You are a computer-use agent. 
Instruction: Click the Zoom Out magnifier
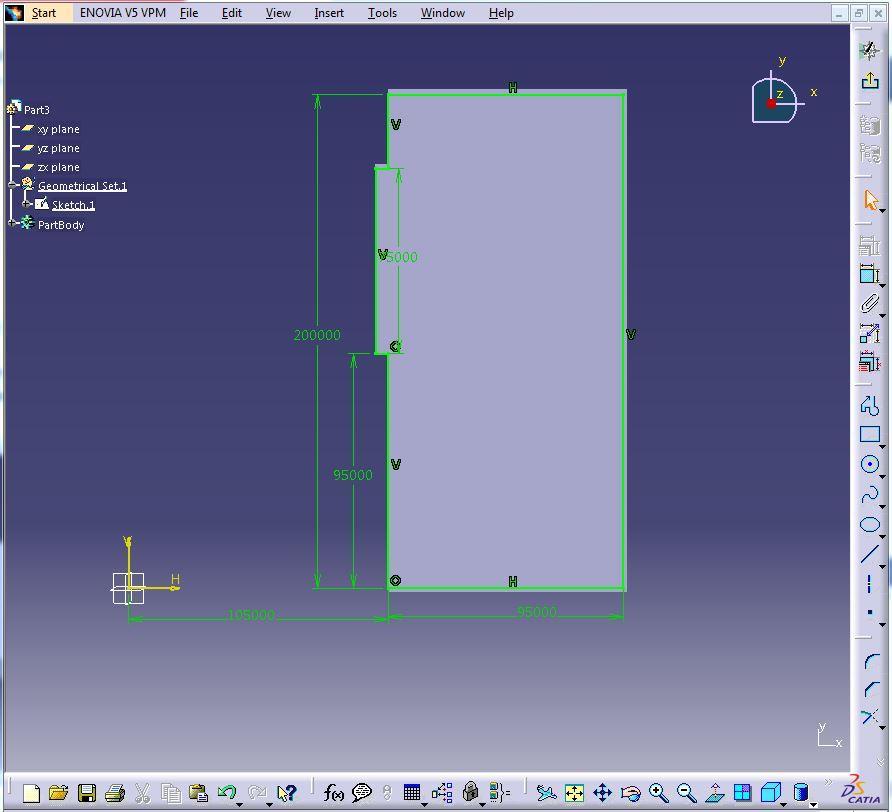[x=687, y=792]
